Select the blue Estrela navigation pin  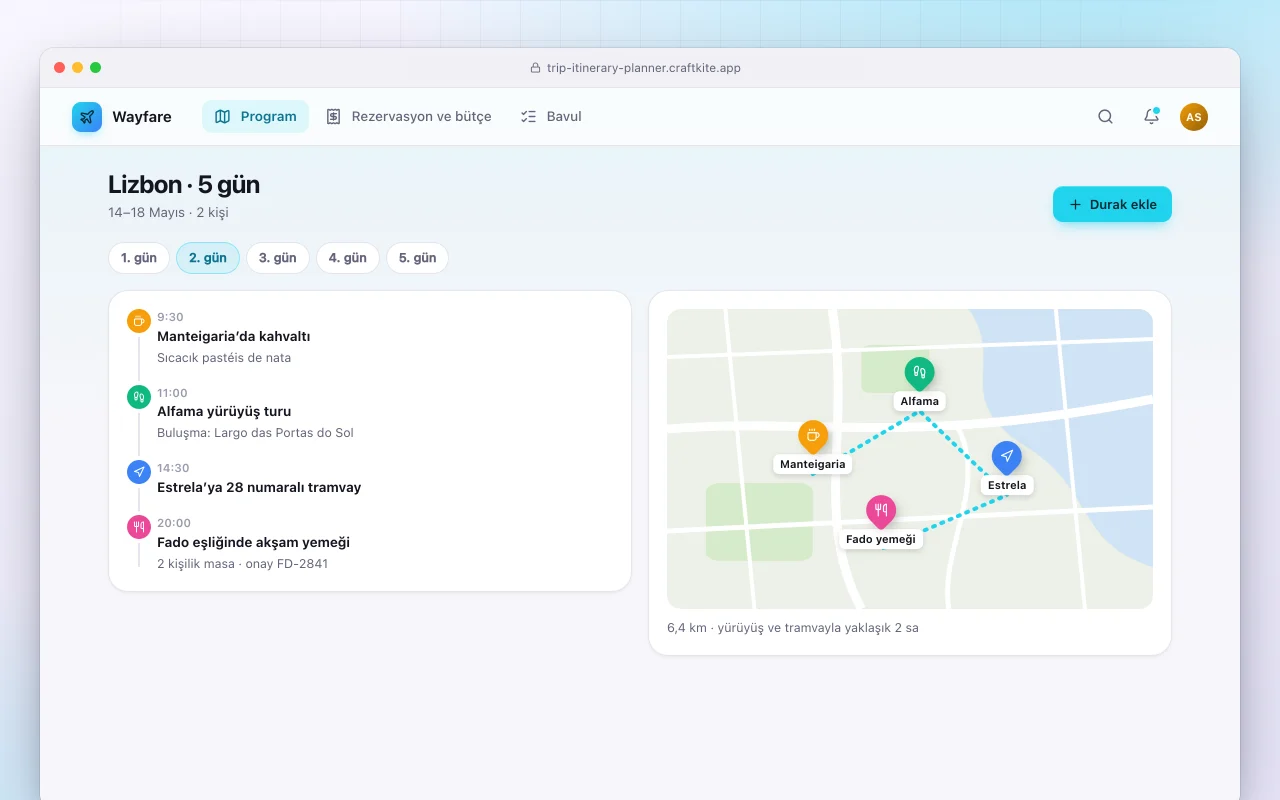point(1007,458)
